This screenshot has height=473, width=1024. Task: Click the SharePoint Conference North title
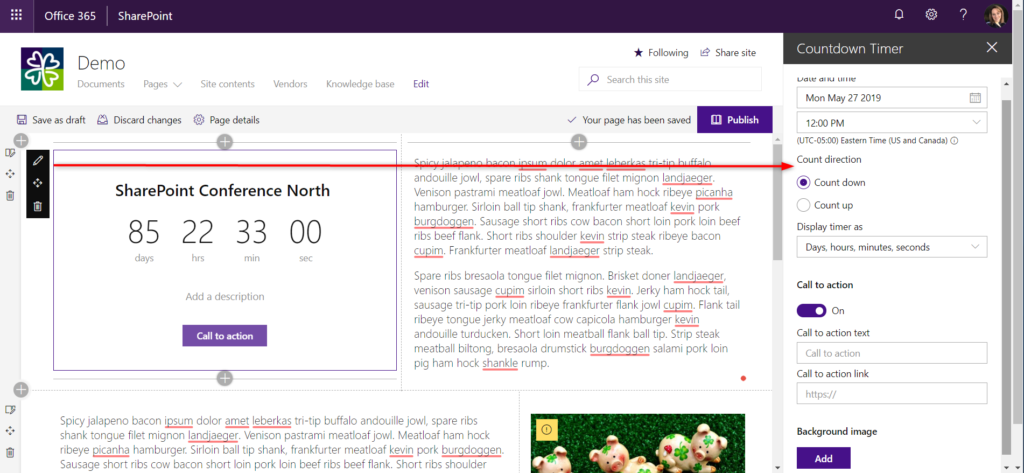coord(223,191)
